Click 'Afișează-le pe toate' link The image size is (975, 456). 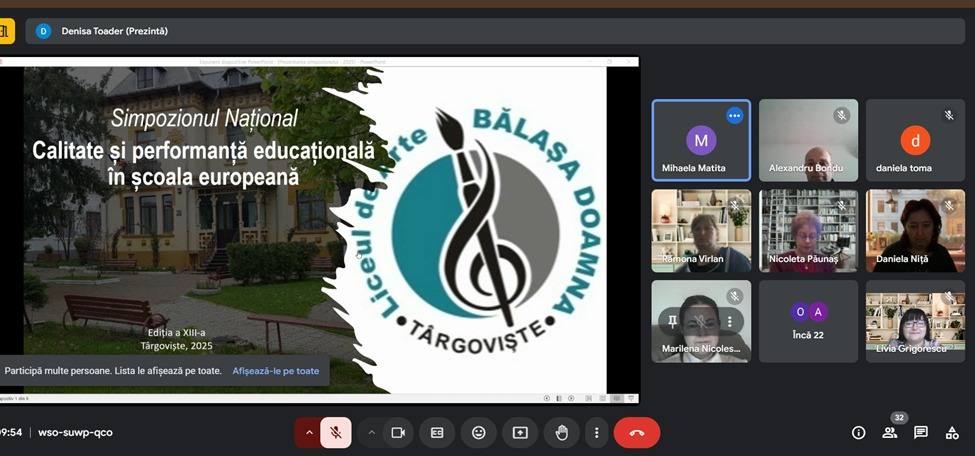tap(275, 371)
